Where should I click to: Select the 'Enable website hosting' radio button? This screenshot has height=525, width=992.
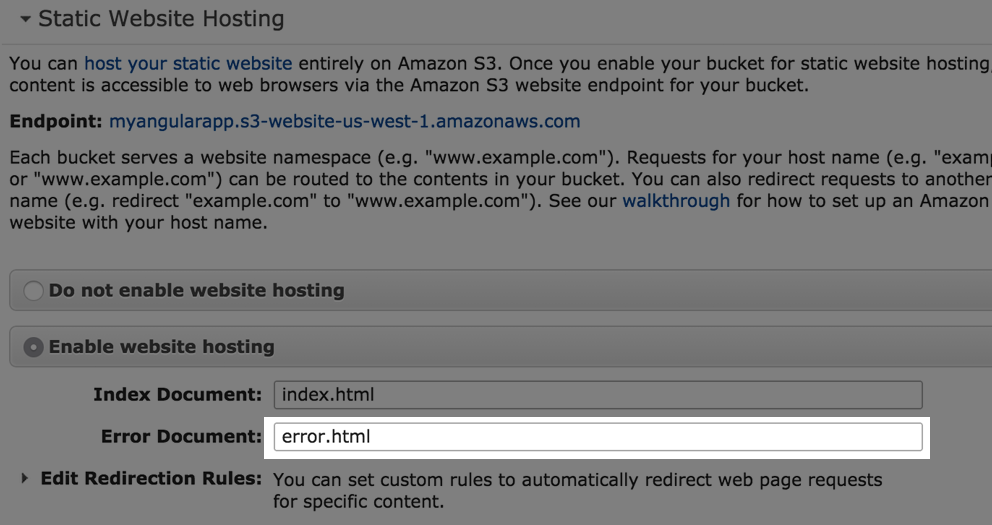pyautogui.click(x=34, y=347)
